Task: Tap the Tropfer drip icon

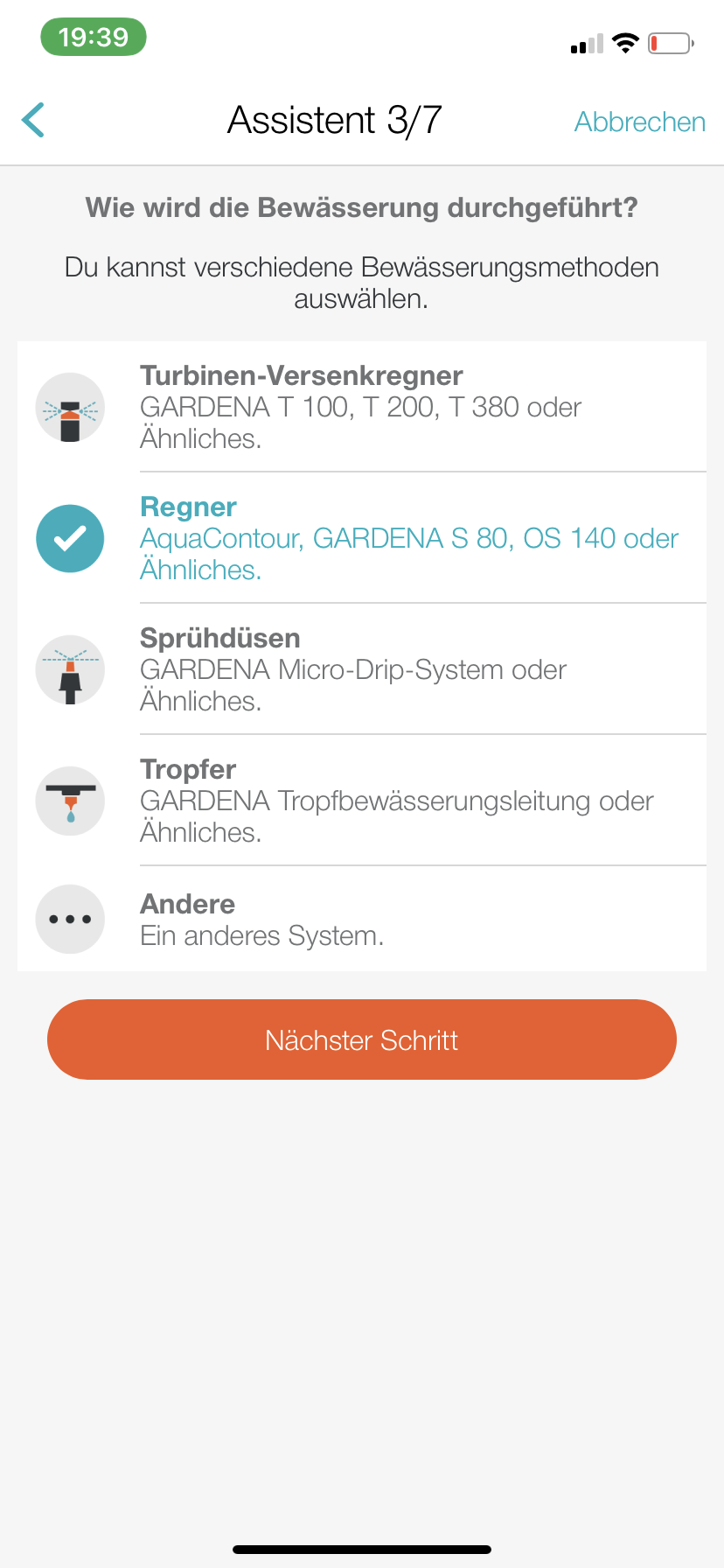Action: (x=70, y=801)
